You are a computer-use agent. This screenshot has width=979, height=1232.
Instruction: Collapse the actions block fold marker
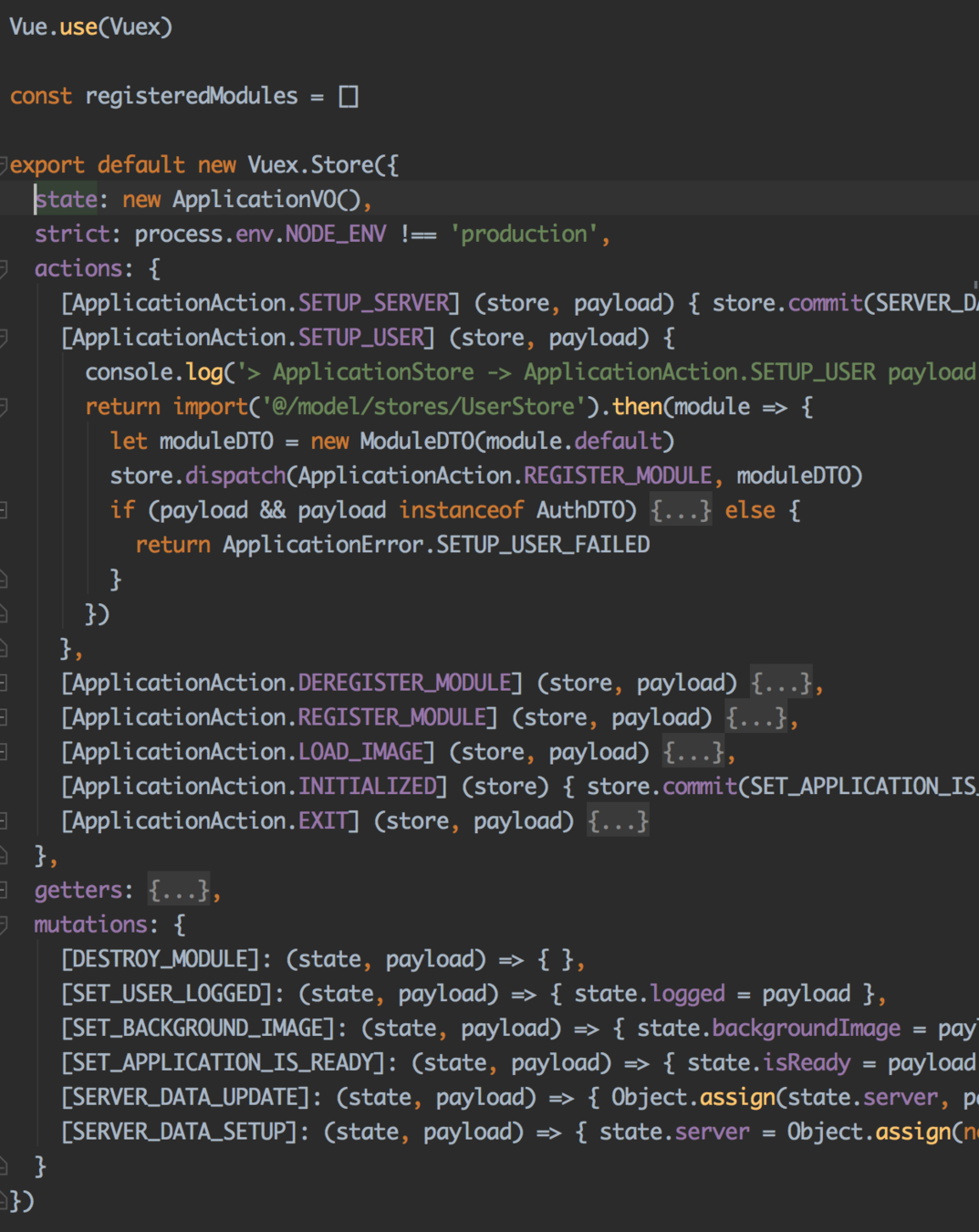3,268
